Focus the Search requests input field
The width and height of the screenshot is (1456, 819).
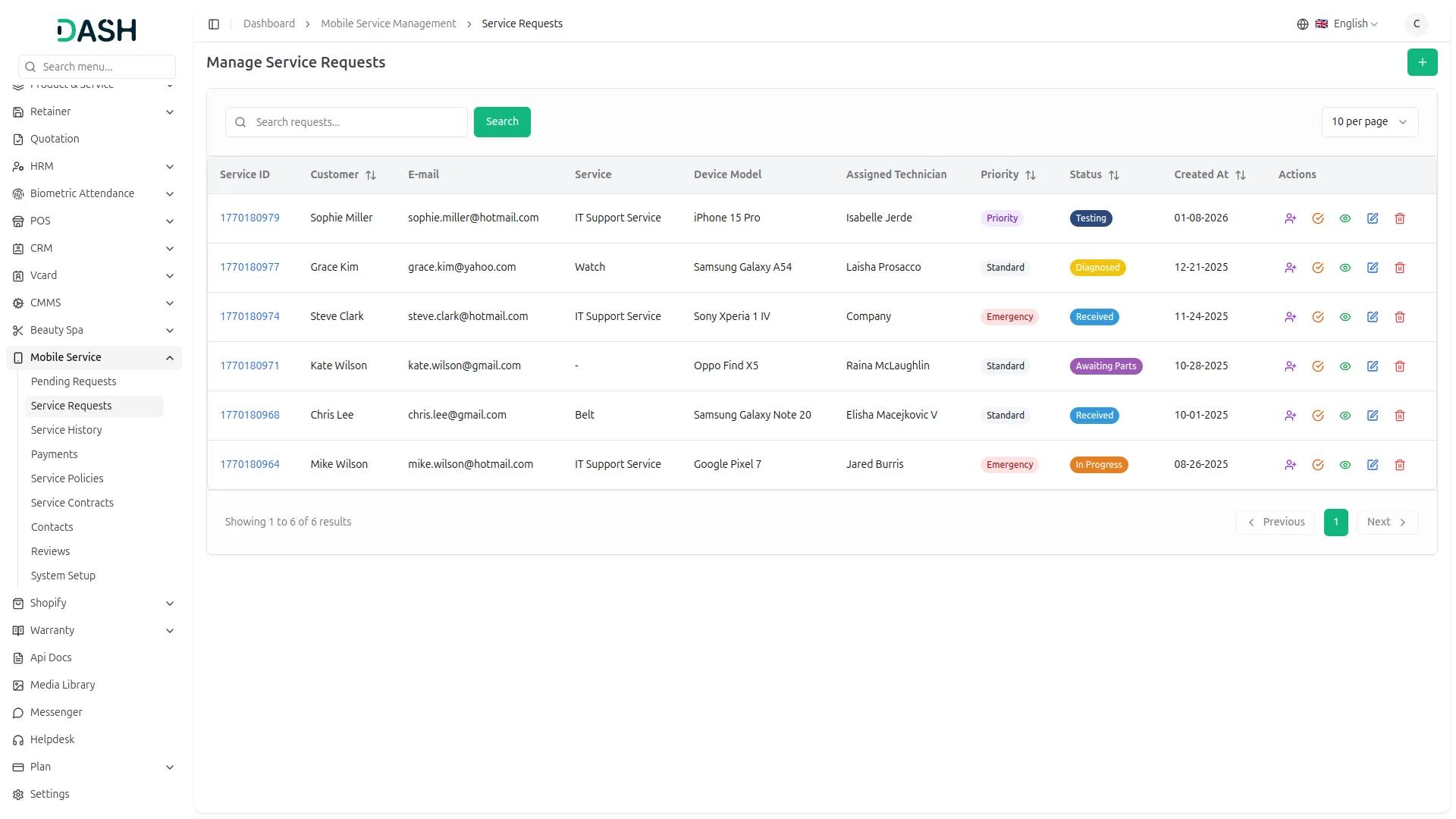pyautogui.click(x=346, y=122)
